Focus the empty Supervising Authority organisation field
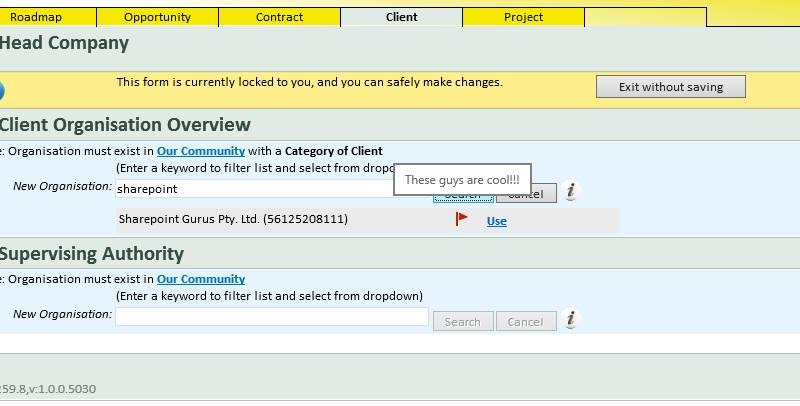 click(271, 316)
